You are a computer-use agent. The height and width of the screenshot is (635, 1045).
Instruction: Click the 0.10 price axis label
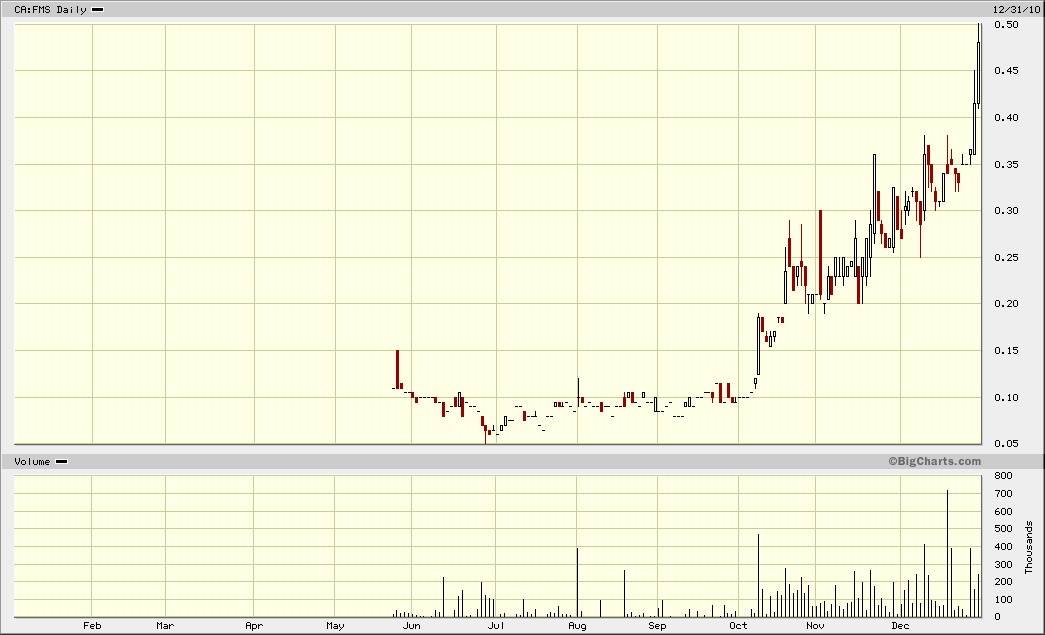point(1006,397)
